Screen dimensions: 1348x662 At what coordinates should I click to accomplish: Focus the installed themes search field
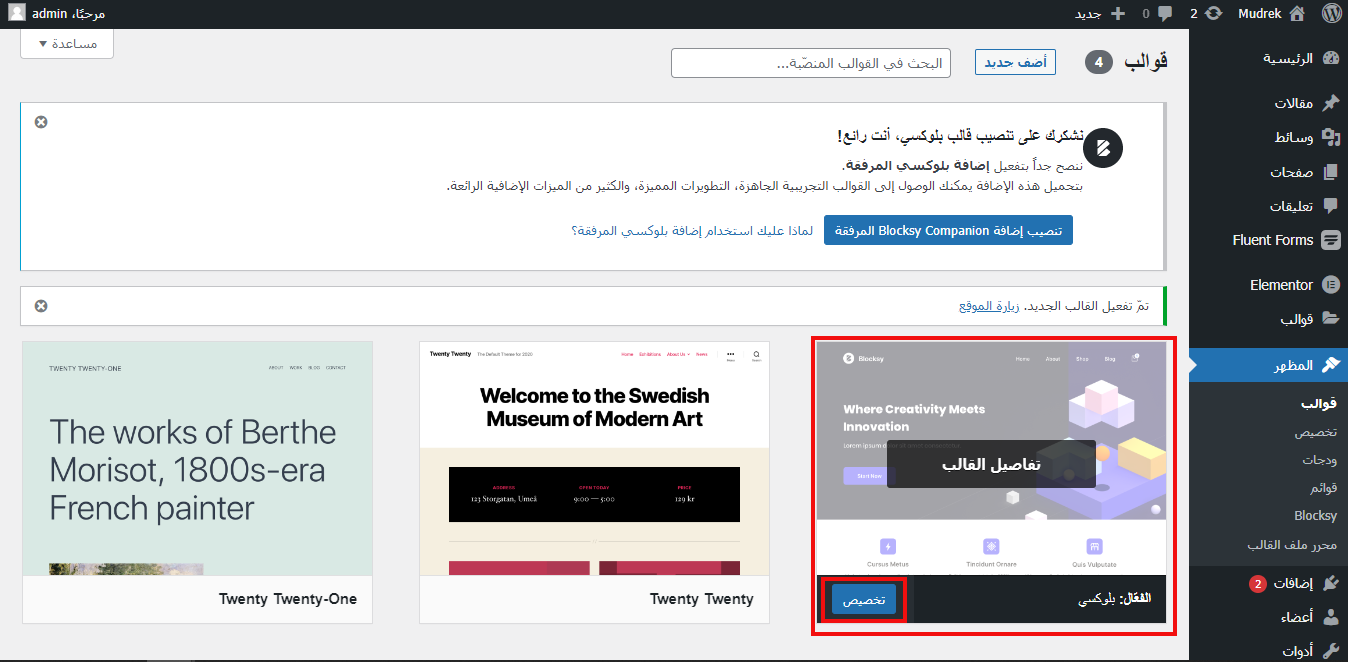pos(809,62)
